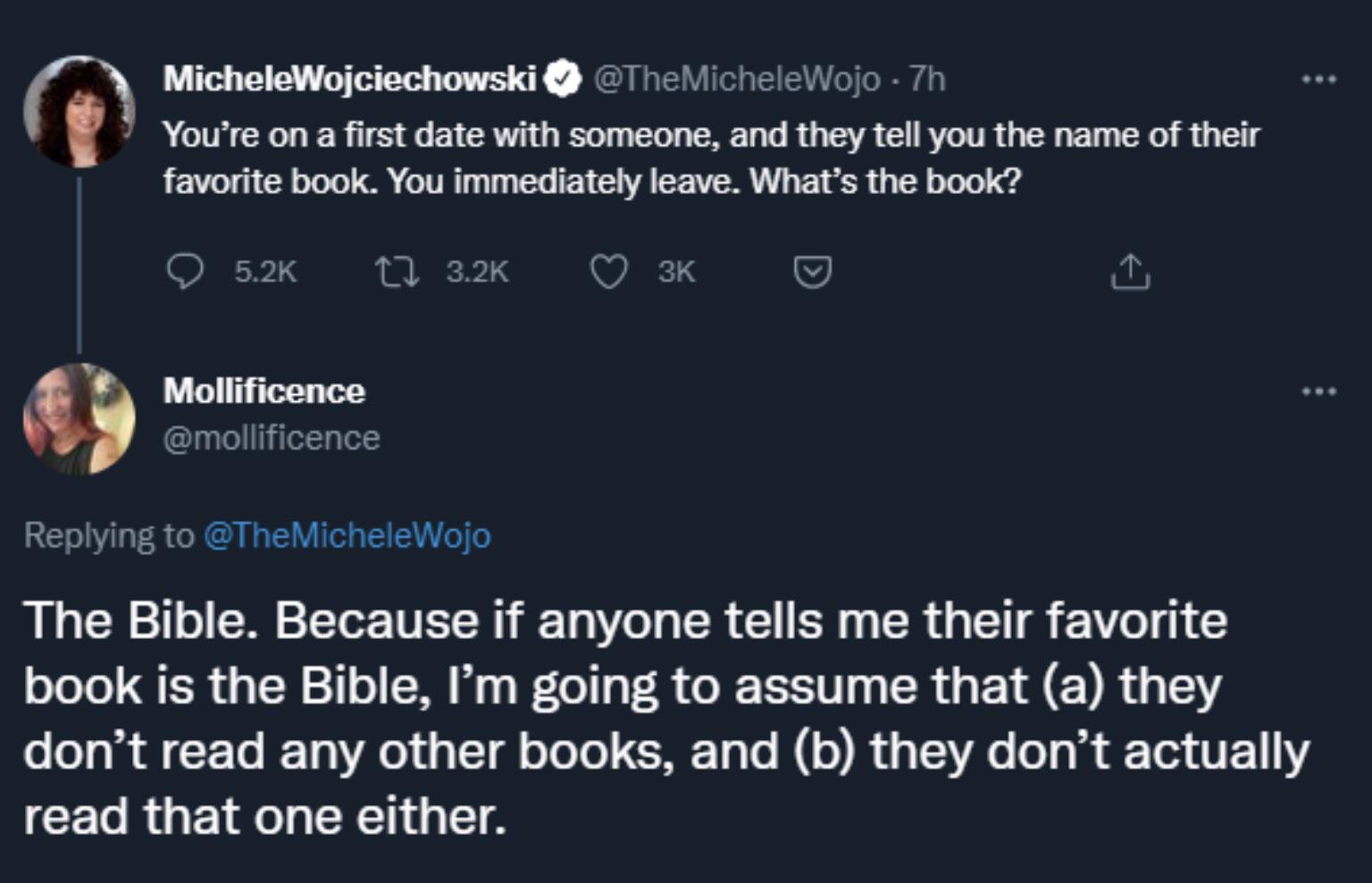Click the @mollificence handle
Viewport: 1372px width, 883px height.
(272, 438)
